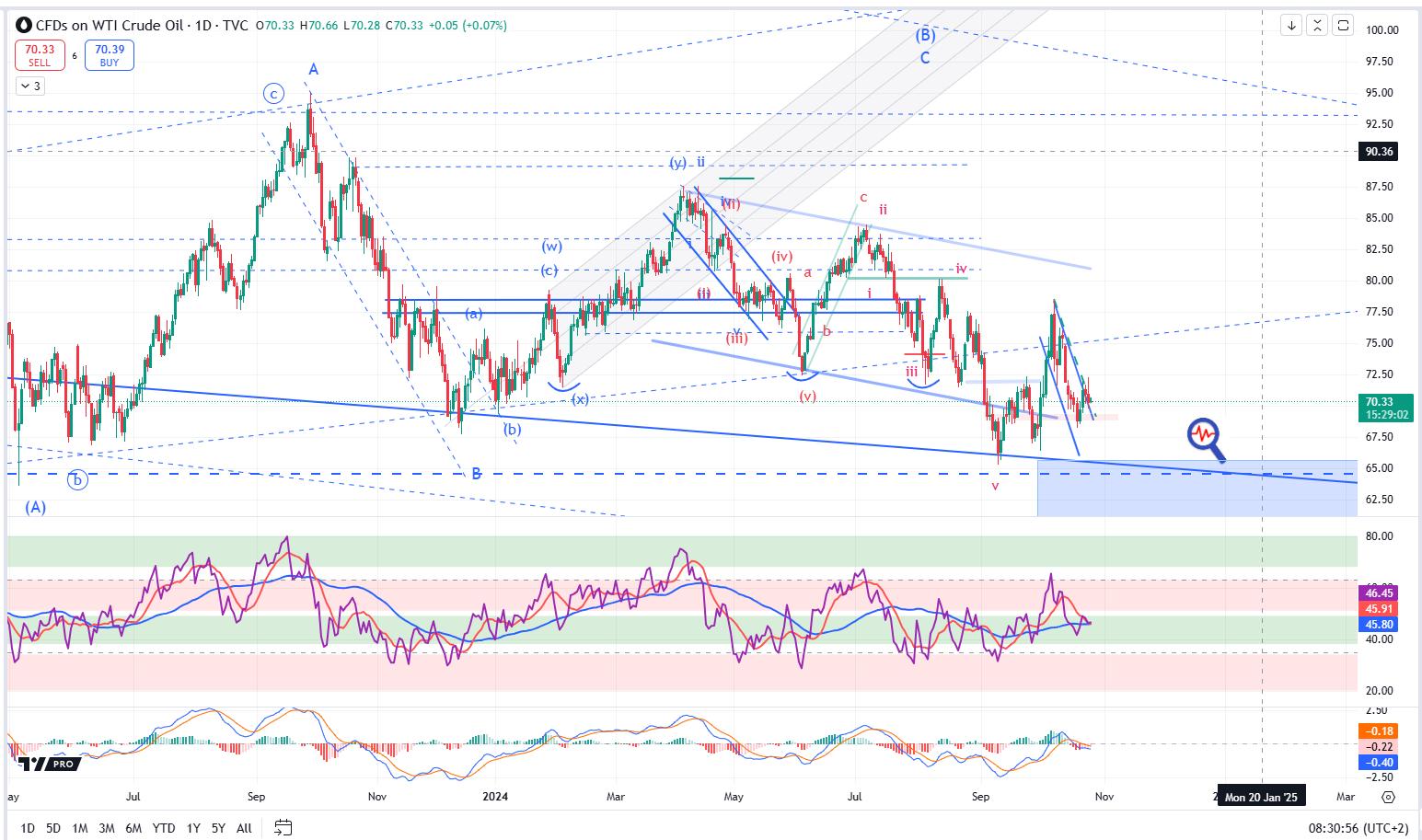Select the YTD time range
The width and height of the screenshot is (1422, 840).
164,828
